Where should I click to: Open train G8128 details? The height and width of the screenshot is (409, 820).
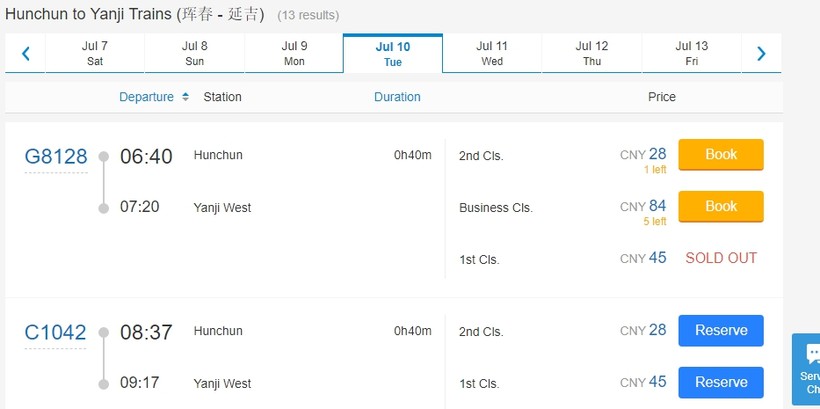(x=56, y=157)
